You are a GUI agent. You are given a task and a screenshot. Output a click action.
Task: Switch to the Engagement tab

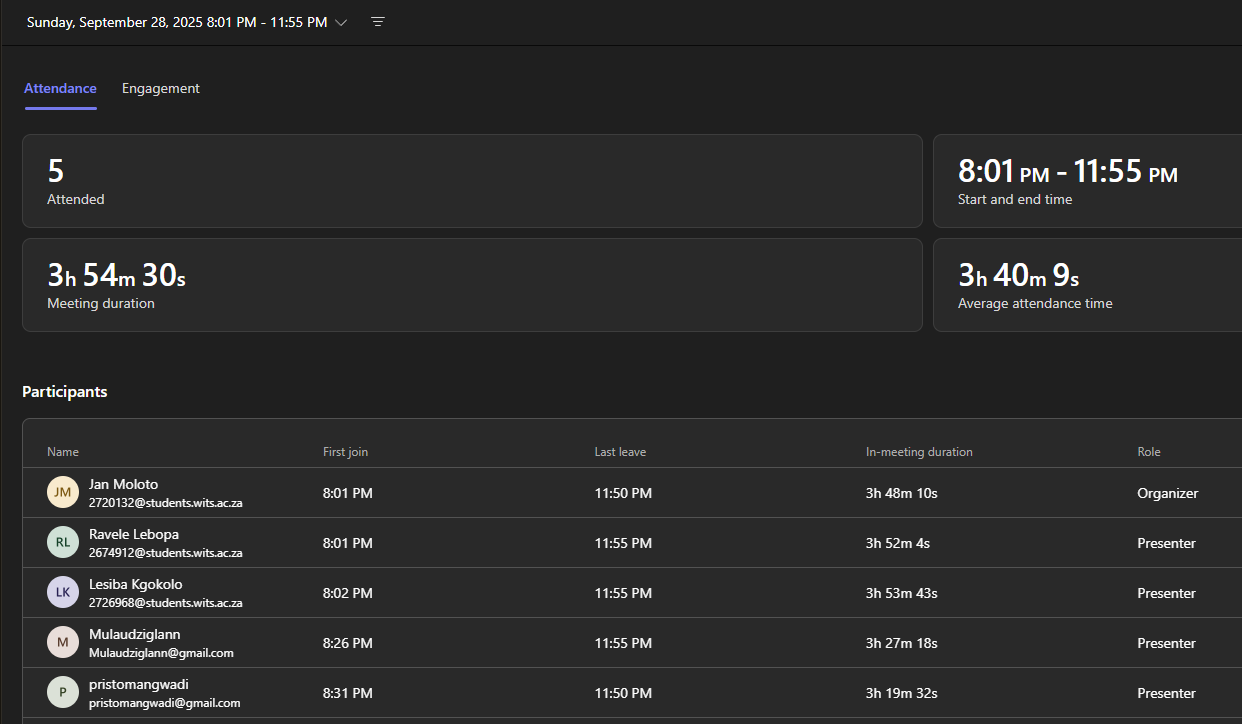coord(160,88)
